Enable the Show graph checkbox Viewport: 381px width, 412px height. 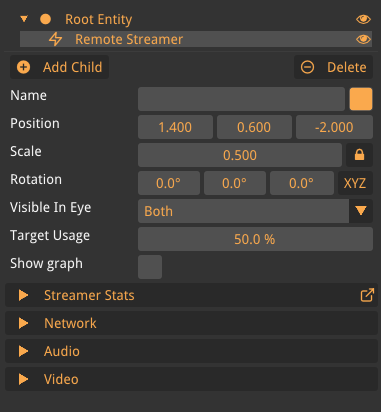pyautogui.click(x=150, y=267)
